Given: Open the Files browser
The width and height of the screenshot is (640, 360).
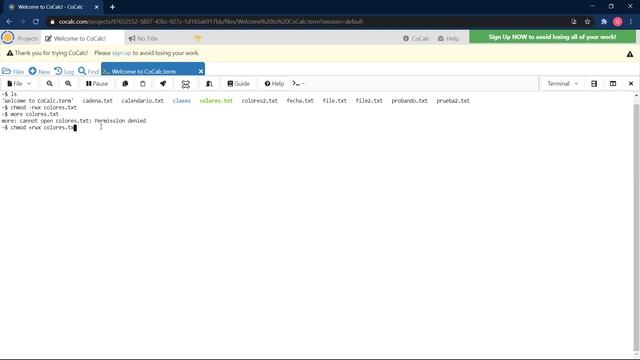Looking at the screenshot, I should click(x=13, y=71).
